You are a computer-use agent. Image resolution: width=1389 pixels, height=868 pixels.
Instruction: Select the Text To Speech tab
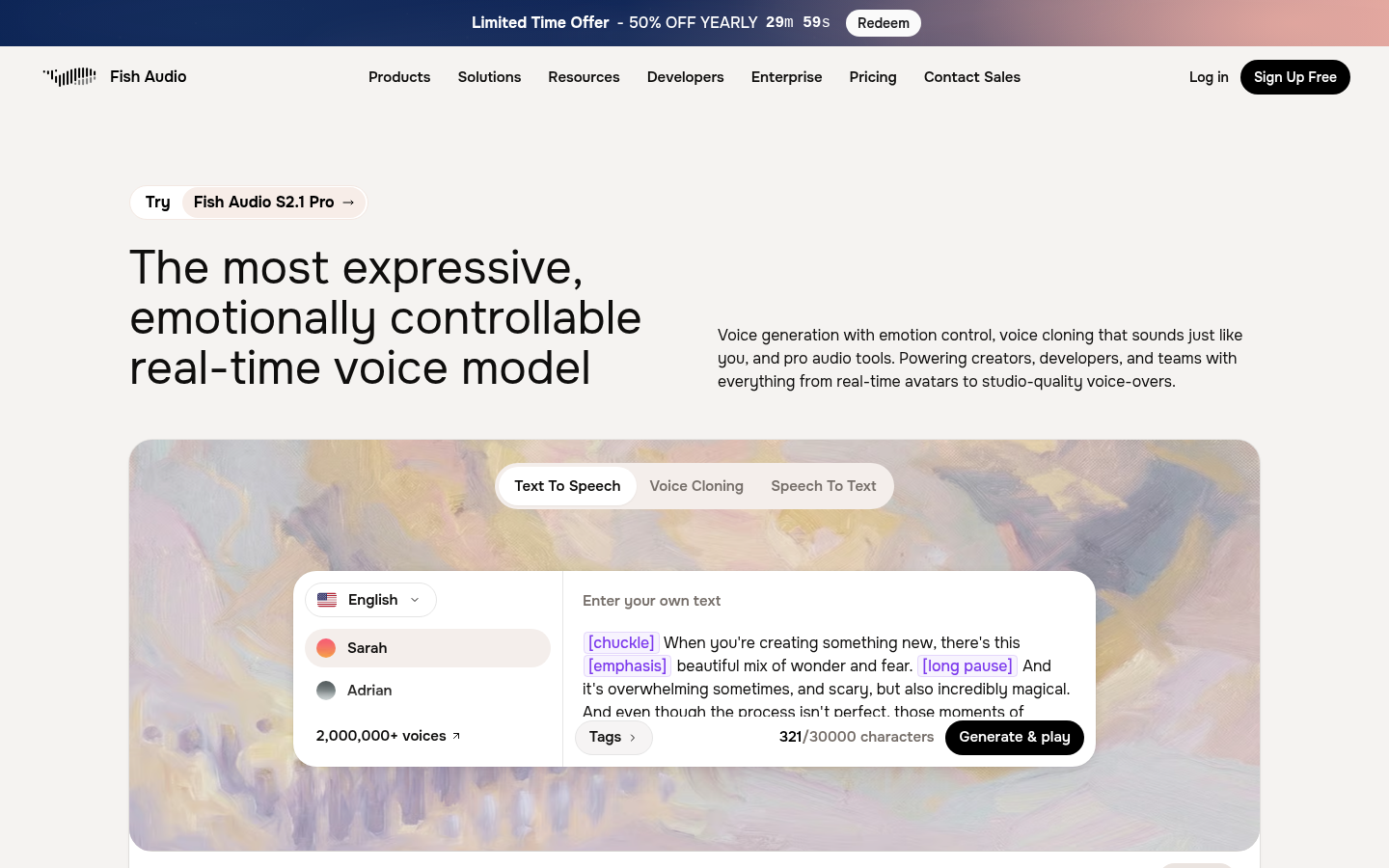[567, 486]
